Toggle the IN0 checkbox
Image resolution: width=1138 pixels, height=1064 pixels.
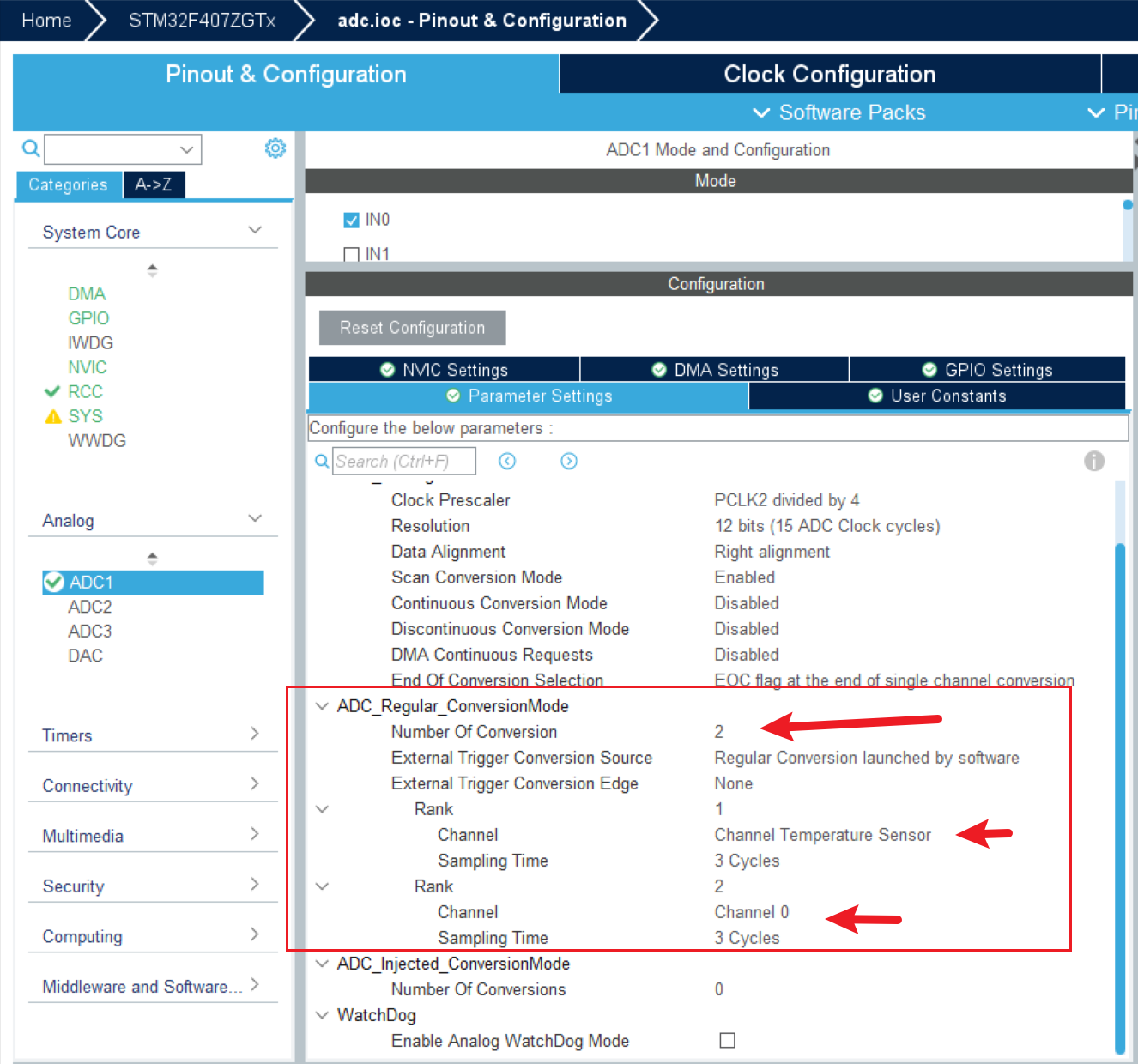(351, 220)
